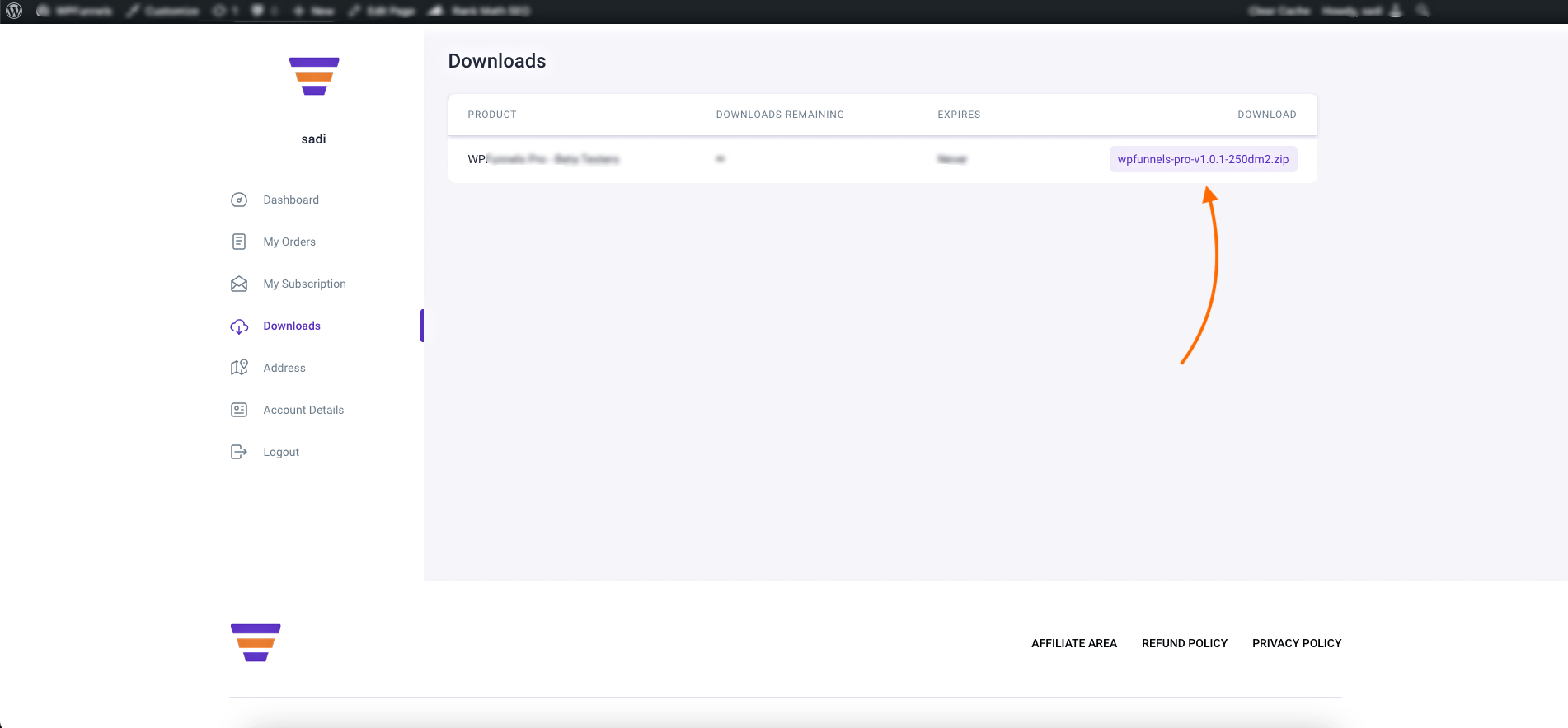Open the Privacy Policy link
Viewport: 1568px width, 728px height.
click(1297, 643)
